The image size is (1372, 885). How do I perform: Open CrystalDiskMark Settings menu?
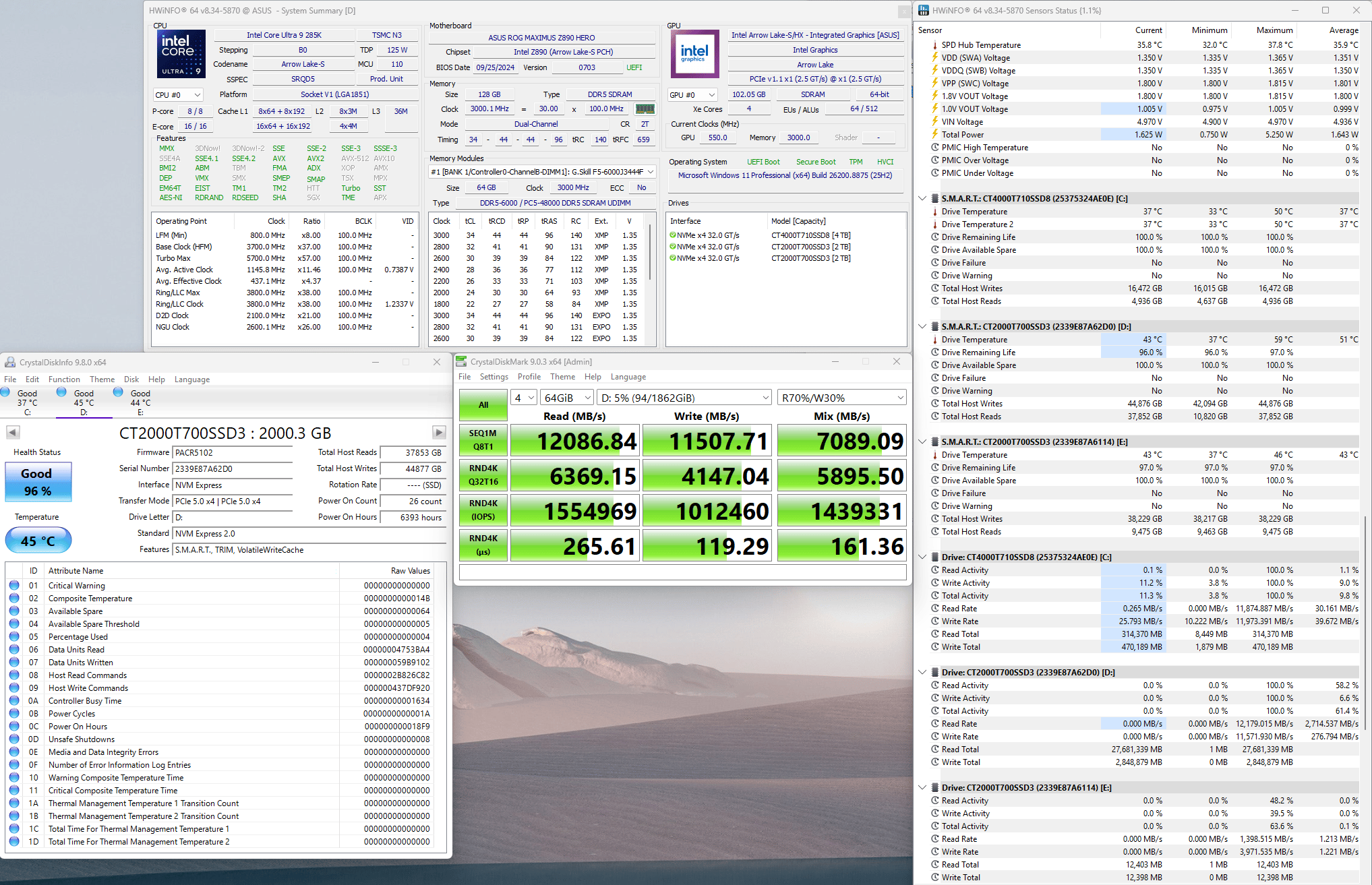(x=494, y=377)
